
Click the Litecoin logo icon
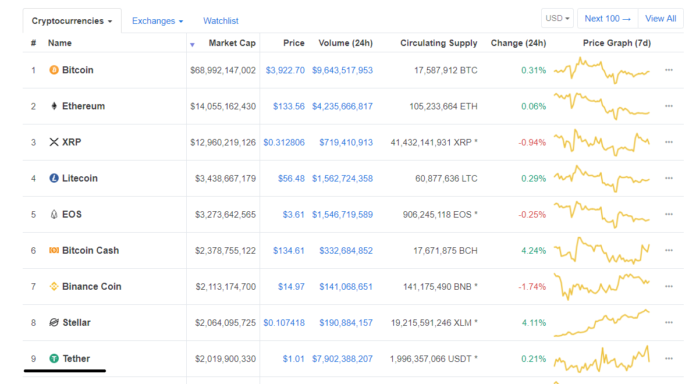(x=54, y=178)
